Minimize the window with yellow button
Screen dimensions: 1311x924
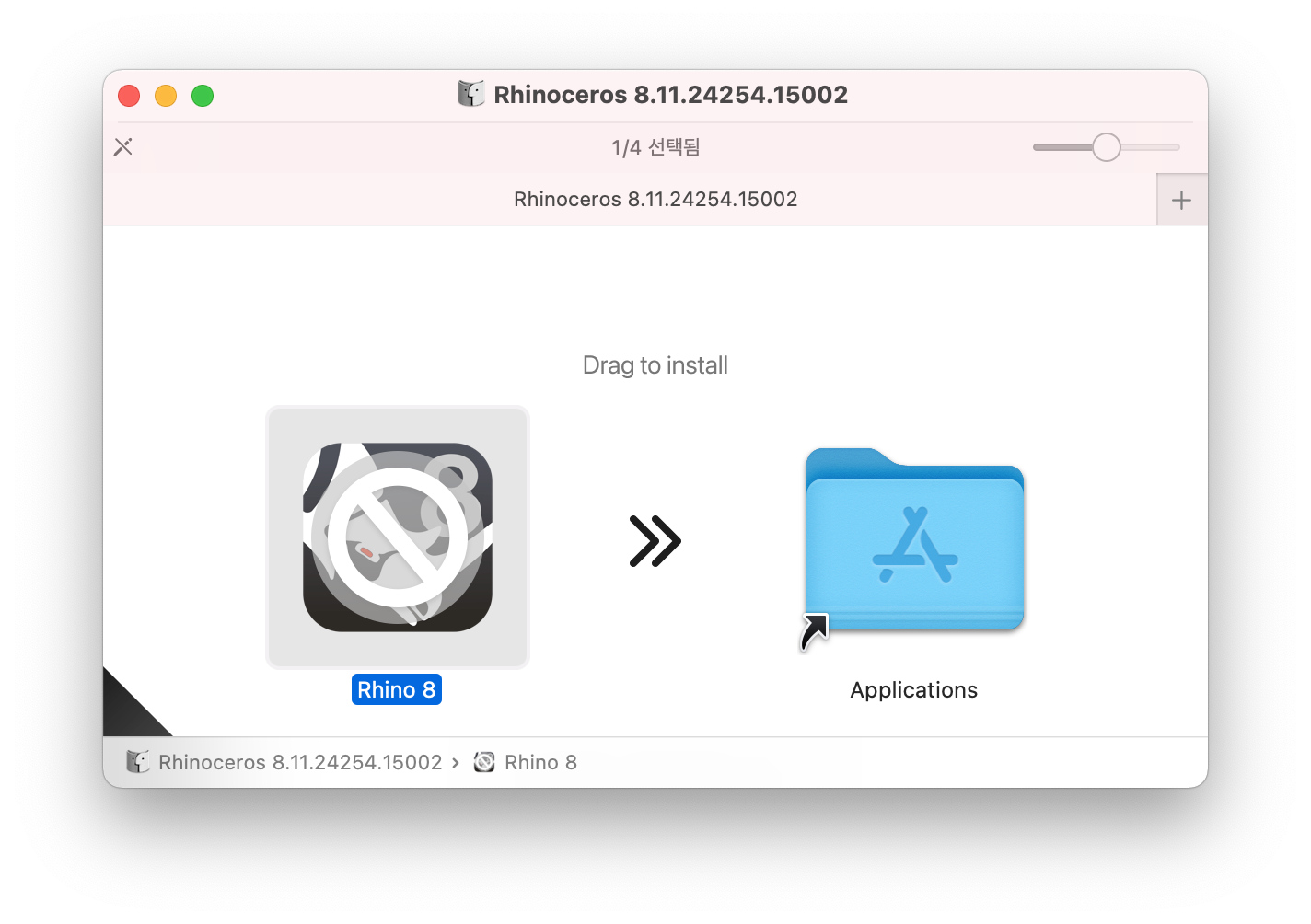(166, 96)
